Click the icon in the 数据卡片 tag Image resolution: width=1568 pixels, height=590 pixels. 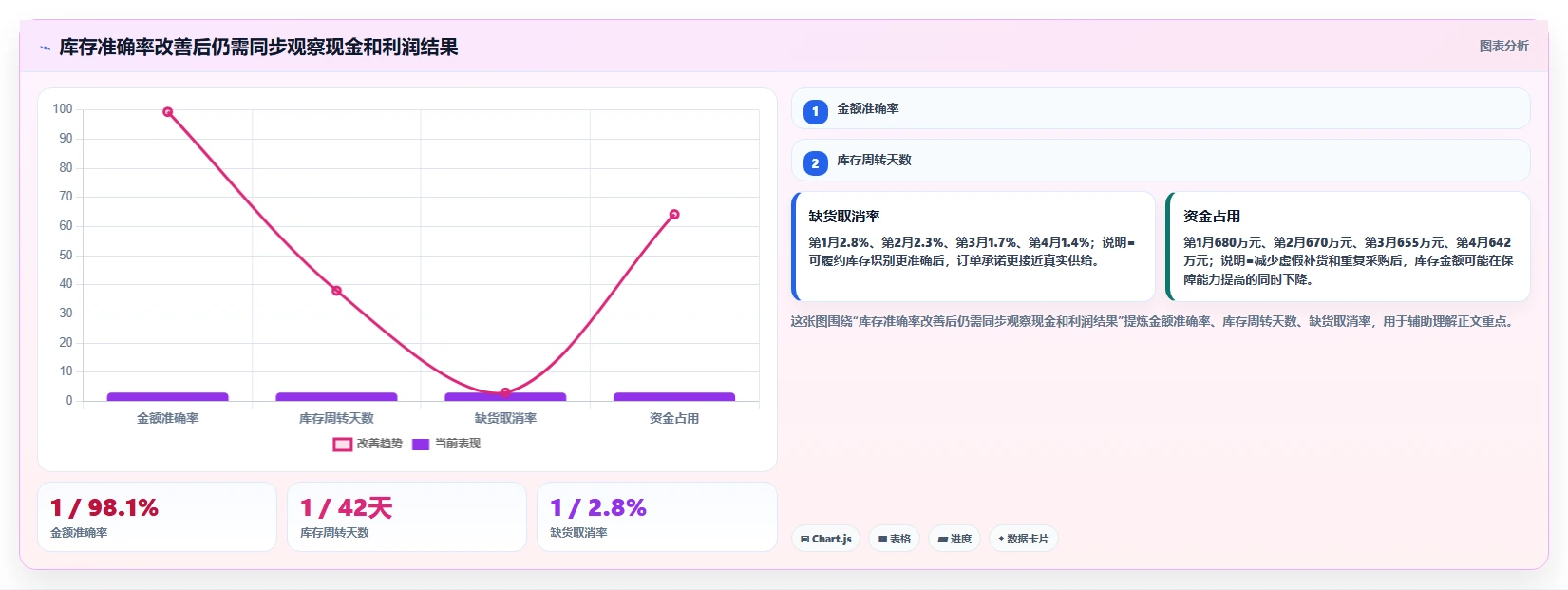click(x=1001, y=539)
